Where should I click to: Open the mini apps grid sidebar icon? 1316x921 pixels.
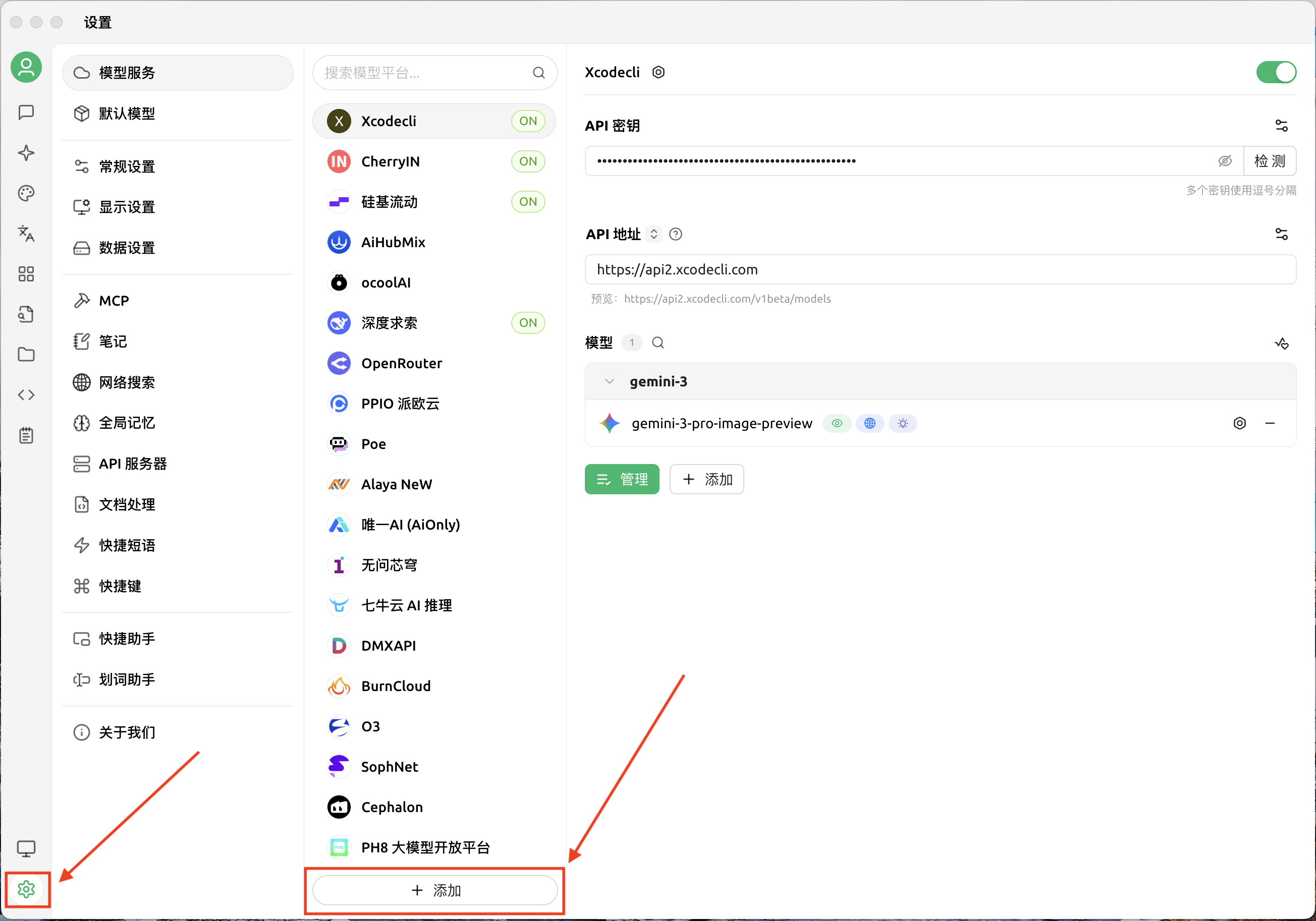[26, 274]
